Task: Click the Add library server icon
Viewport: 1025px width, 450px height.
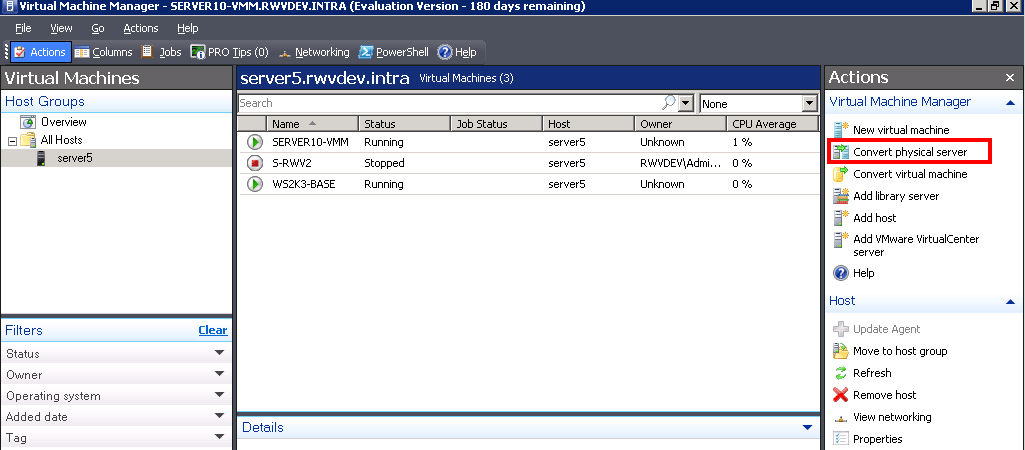Action: coord(841,196)
